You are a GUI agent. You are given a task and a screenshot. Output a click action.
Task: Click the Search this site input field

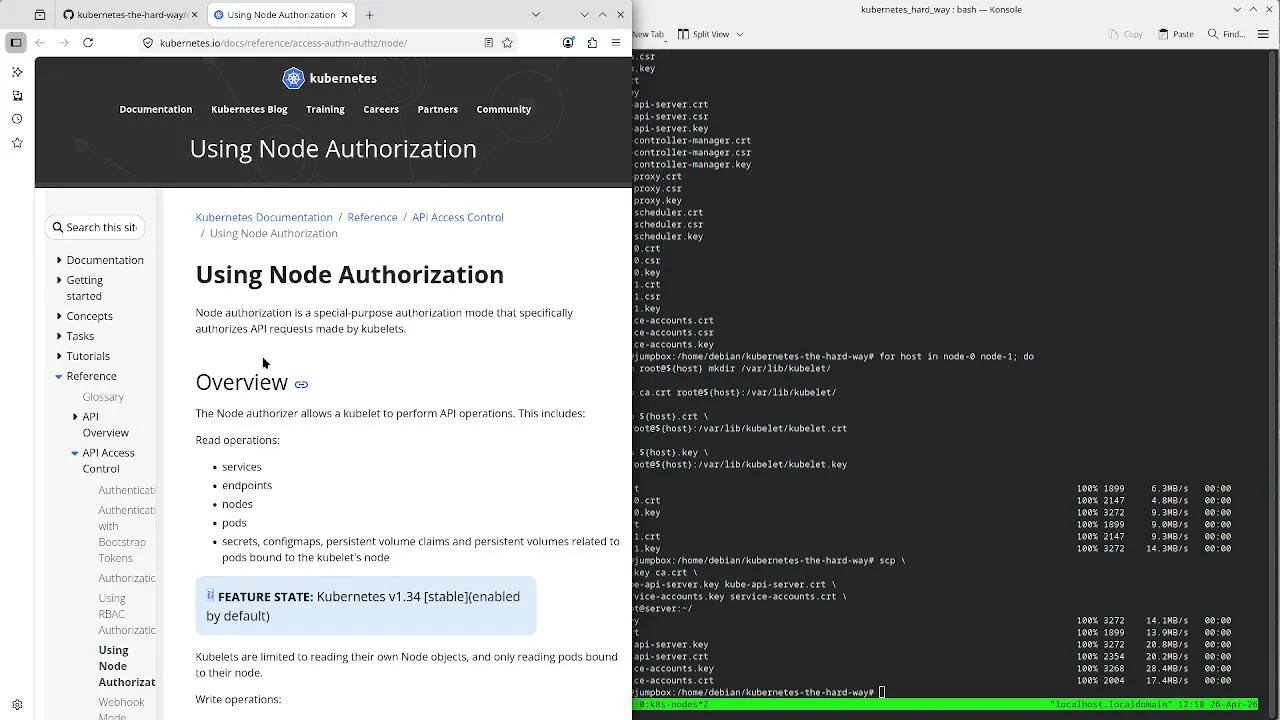95,227
